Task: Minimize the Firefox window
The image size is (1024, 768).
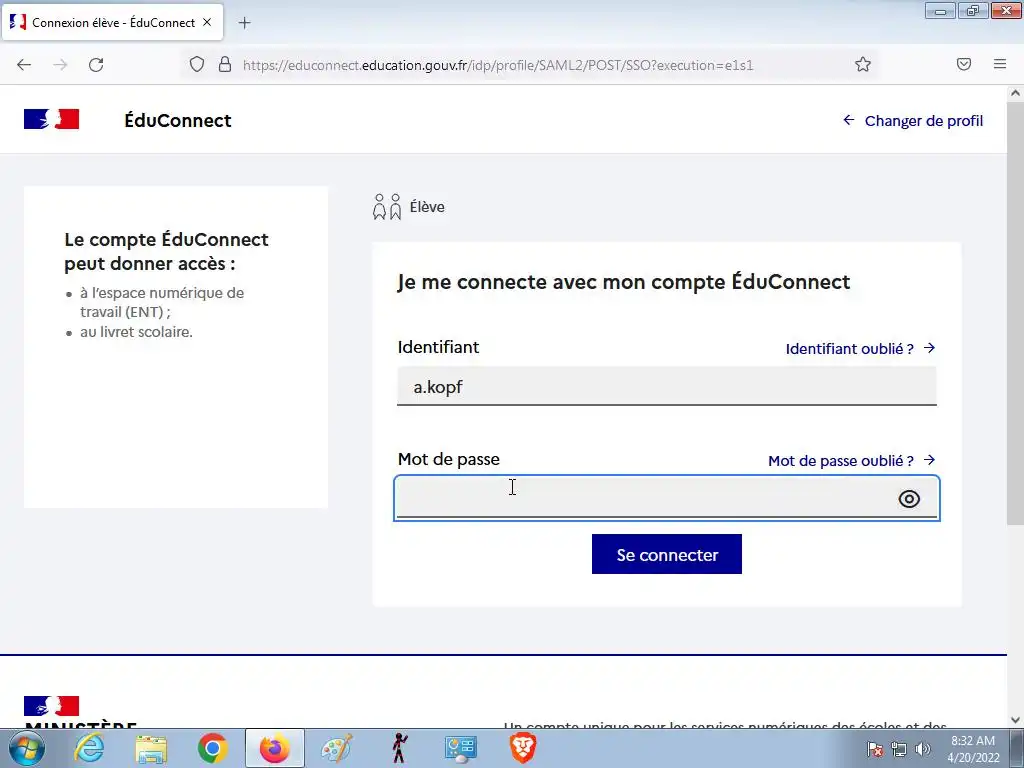Action: [940, 10]
